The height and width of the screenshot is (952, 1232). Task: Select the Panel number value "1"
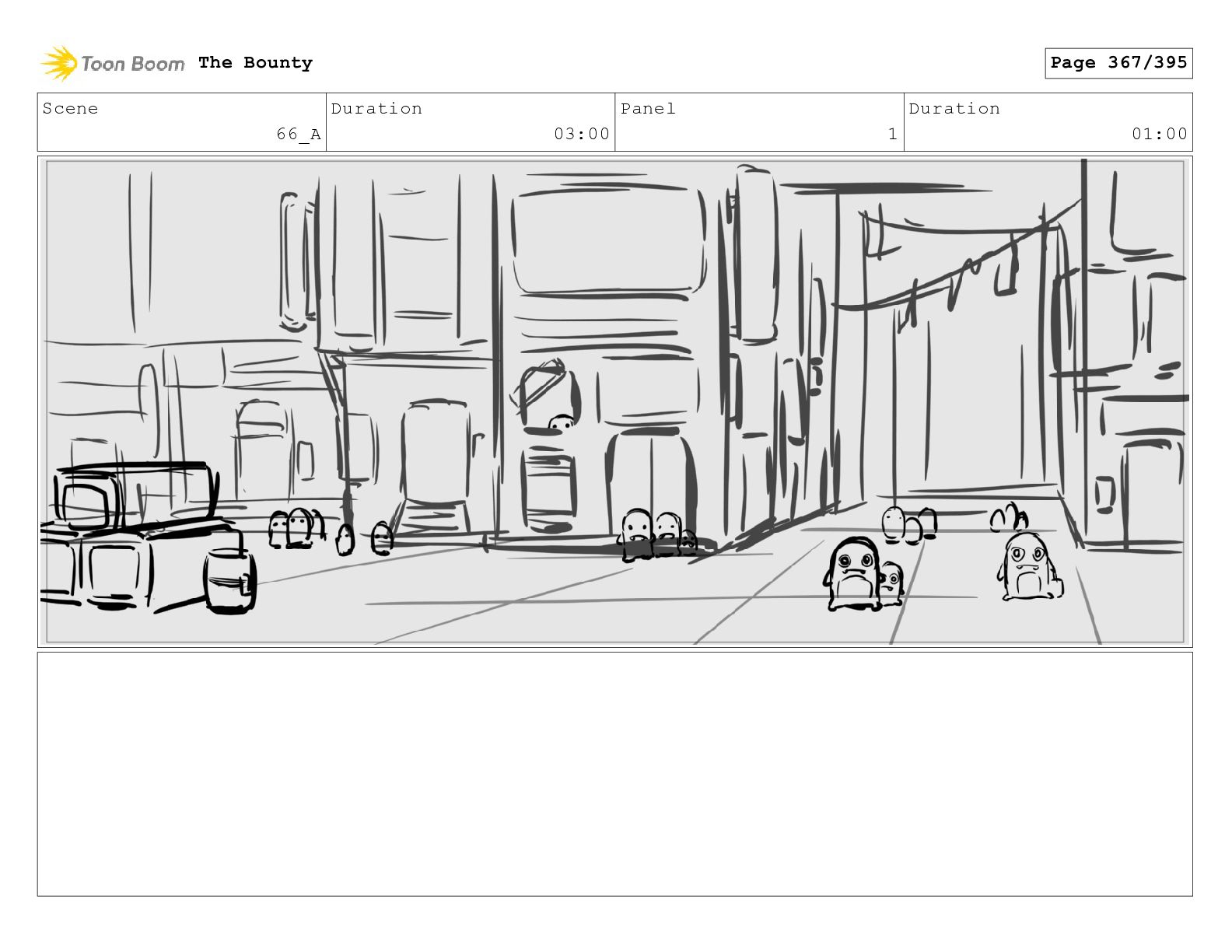pyautogui.click(x=893, y=134)
